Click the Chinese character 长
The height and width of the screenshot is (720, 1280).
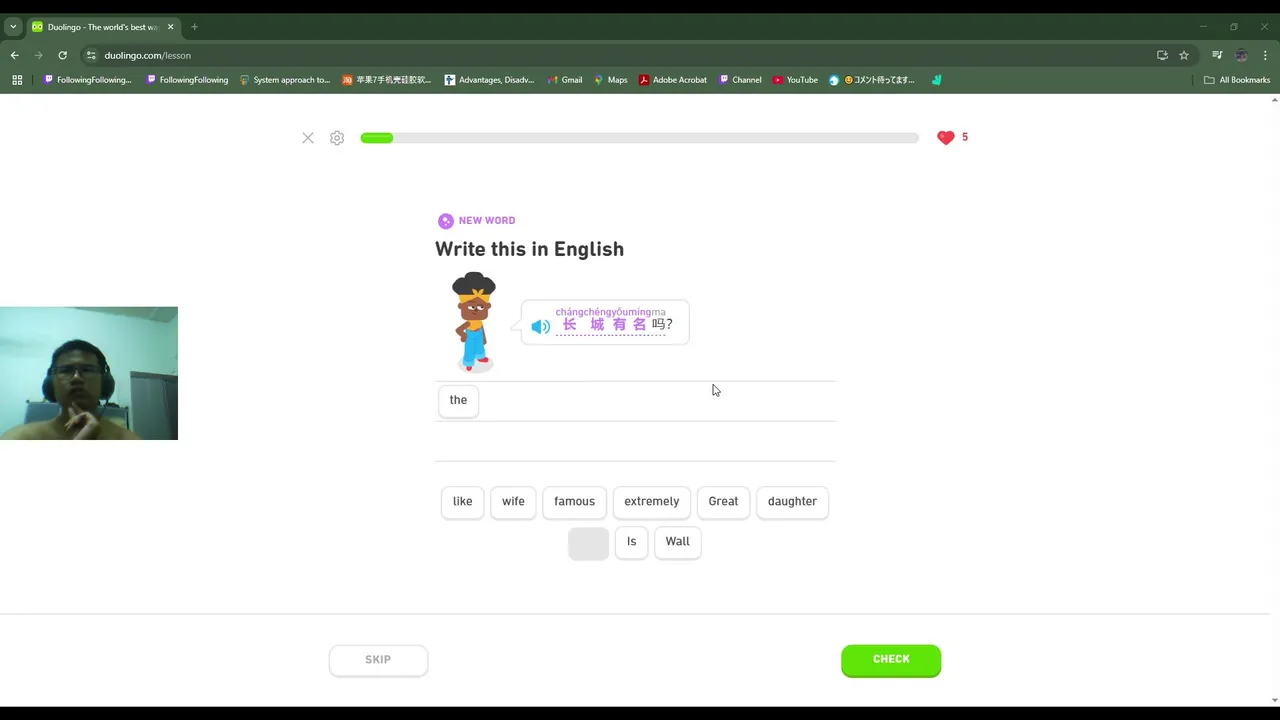[569, 325]
